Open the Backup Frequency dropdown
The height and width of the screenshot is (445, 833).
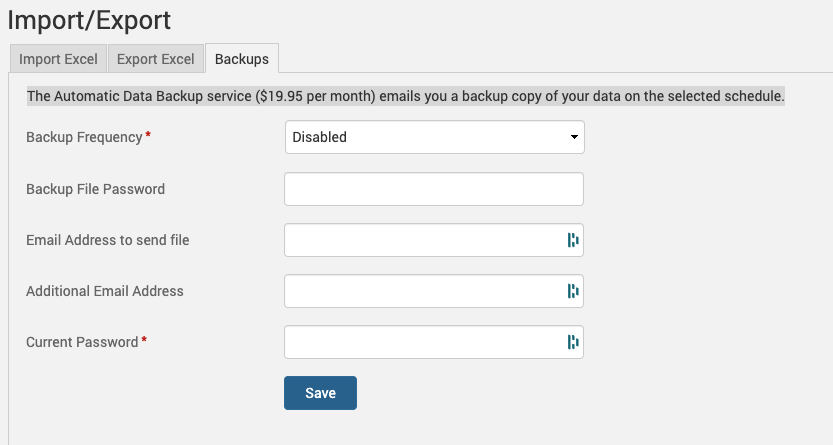[434, 137]
